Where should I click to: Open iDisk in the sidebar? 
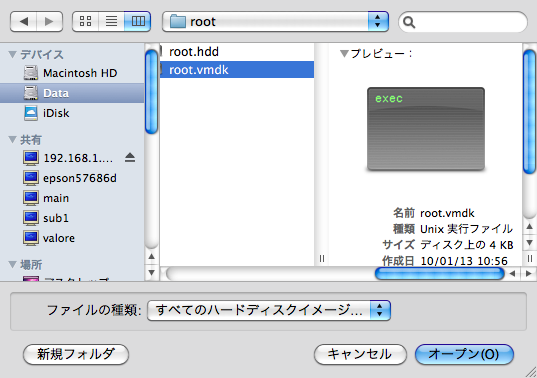[72, 113]
